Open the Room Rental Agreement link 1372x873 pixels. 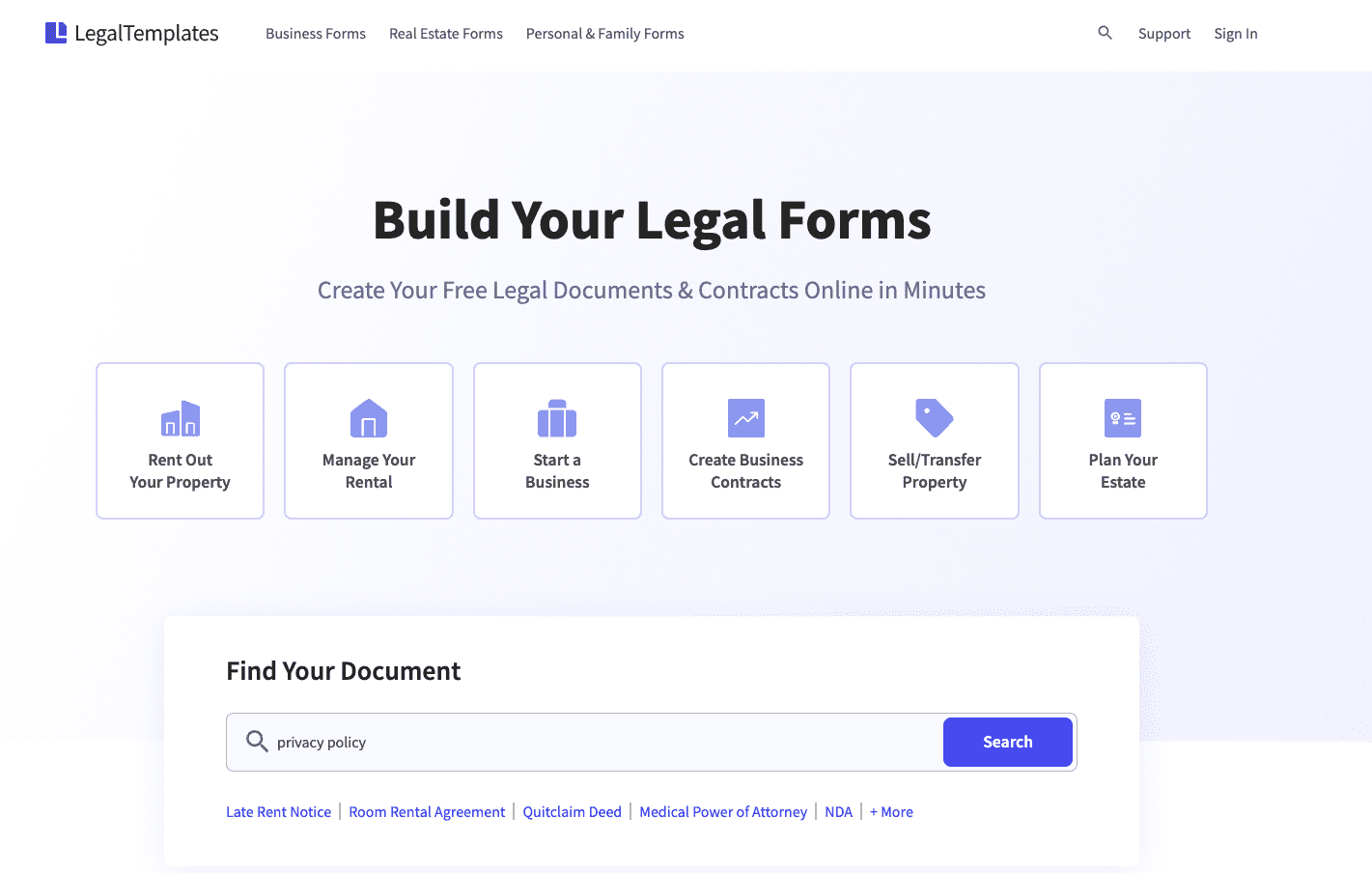tap(427, 812)
